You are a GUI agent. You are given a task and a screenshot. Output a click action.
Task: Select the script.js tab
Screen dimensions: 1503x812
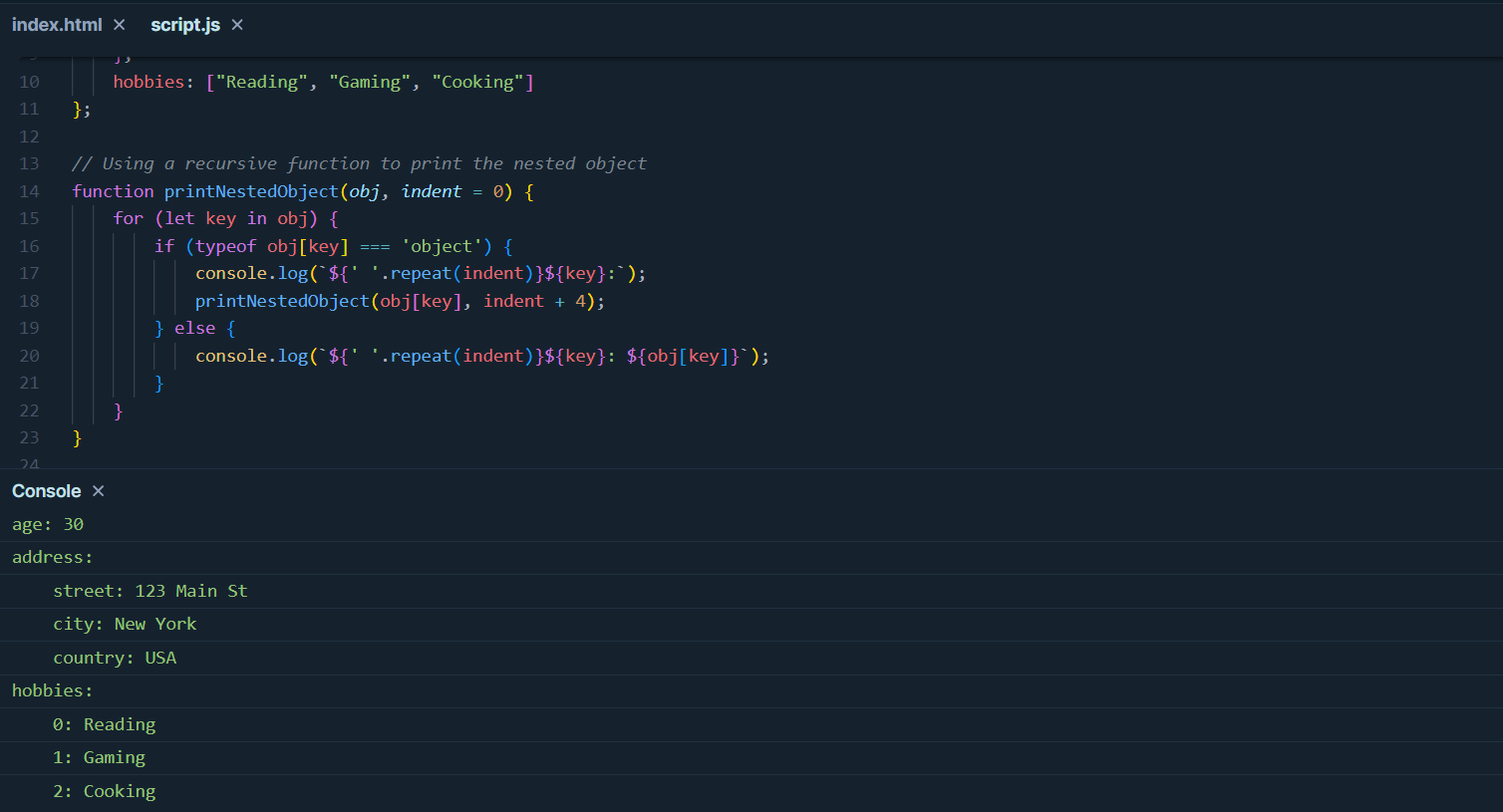185,25
